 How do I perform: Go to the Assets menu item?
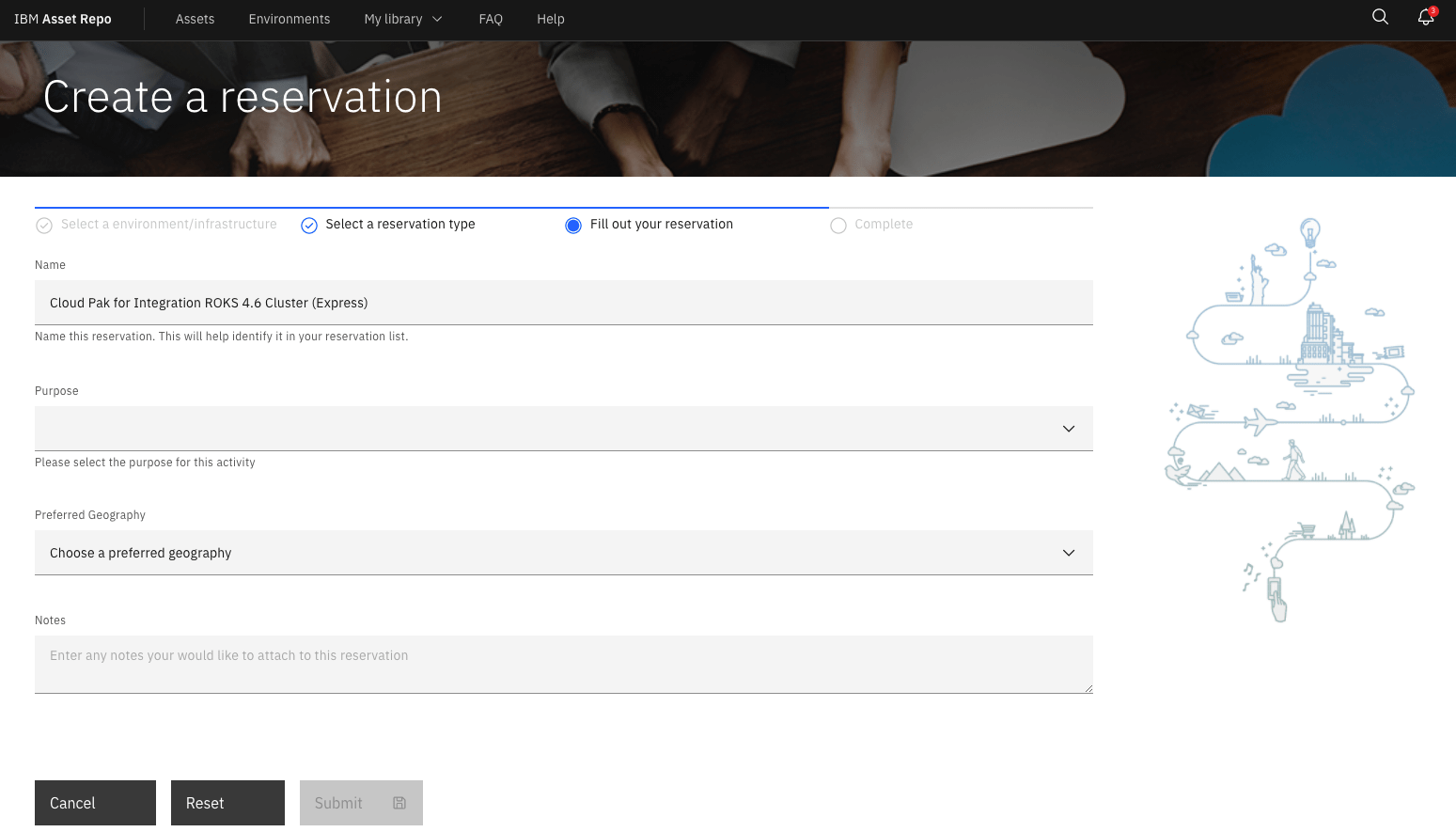195,19
